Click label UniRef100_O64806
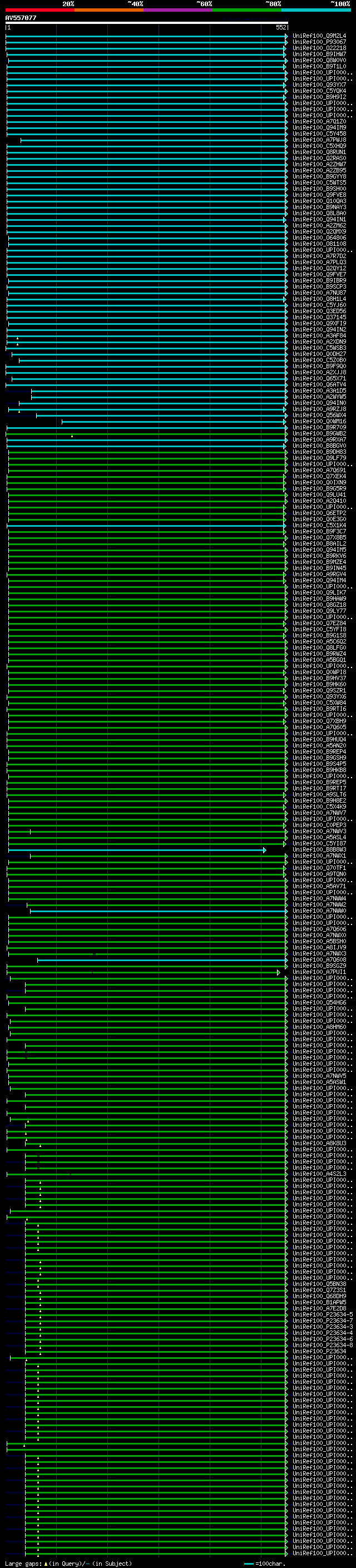 319,238
